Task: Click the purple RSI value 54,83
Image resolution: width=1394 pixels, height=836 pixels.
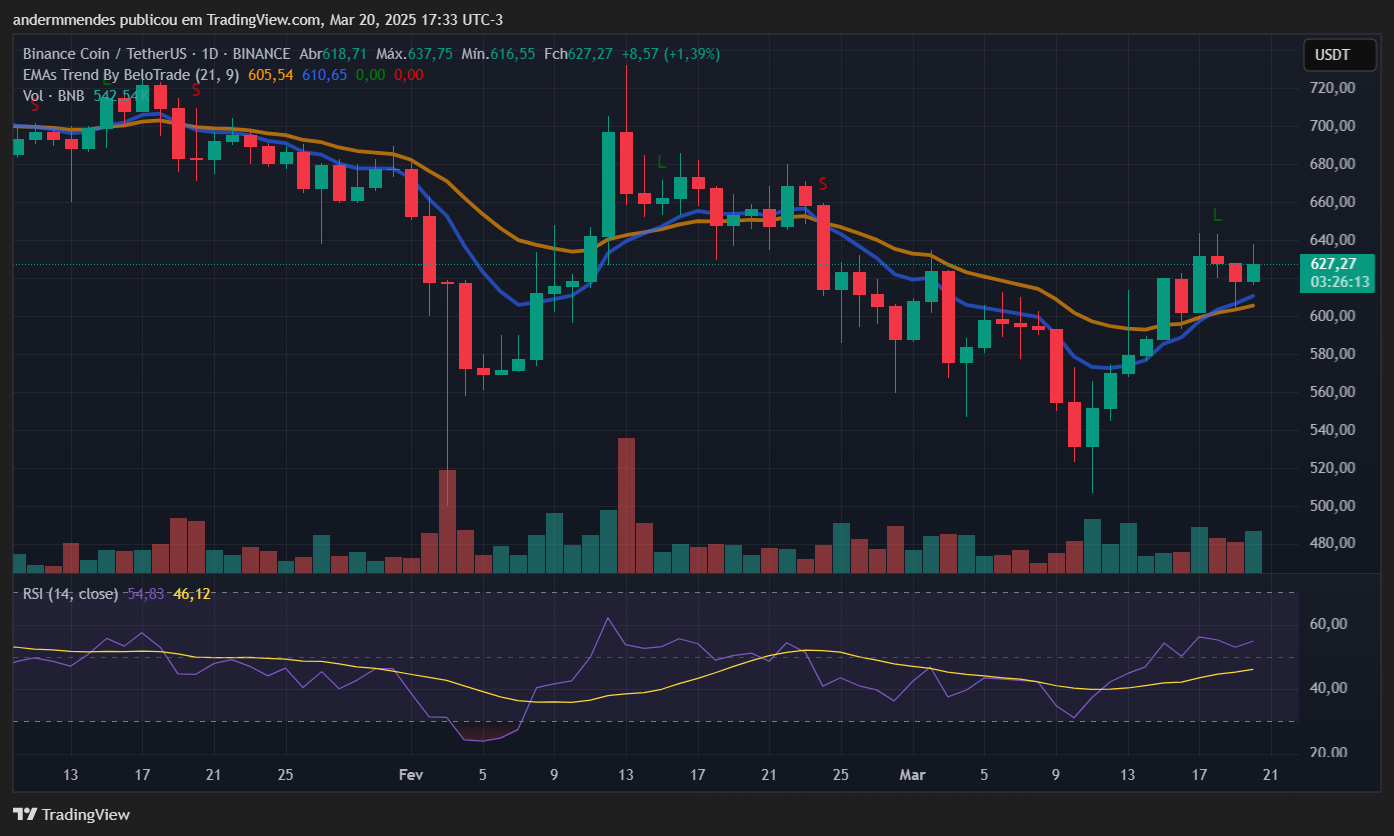Action: (147, 594)
